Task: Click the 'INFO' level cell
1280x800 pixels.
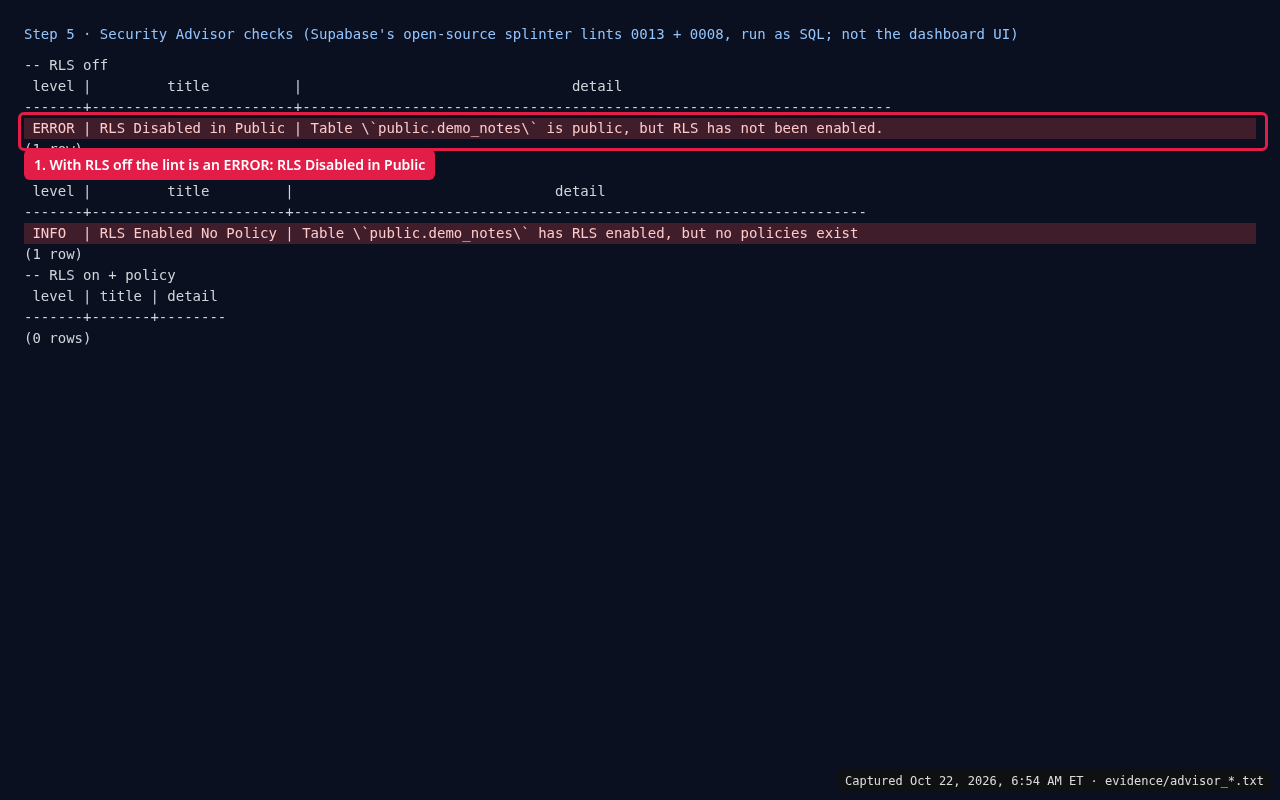Action: pos(49,233)
